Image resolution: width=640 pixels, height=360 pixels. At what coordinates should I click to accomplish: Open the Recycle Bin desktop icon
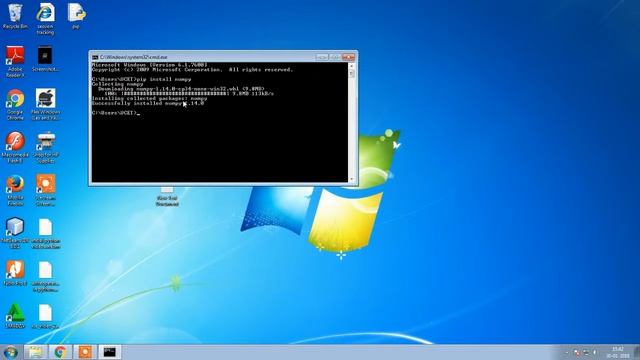pos(15,16)
